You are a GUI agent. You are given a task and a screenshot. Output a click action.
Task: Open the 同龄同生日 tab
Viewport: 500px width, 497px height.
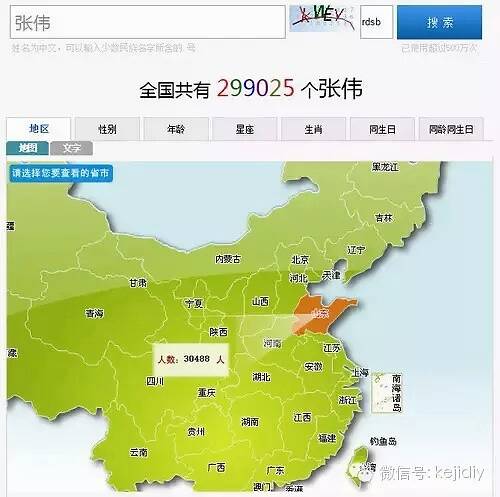[x=451, y=129]
